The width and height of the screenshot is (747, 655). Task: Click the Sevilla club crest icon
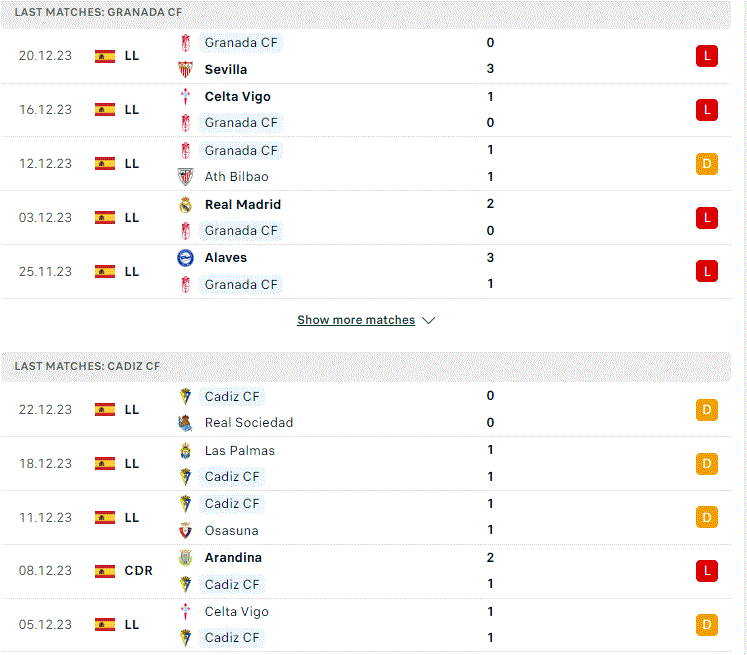185,70
